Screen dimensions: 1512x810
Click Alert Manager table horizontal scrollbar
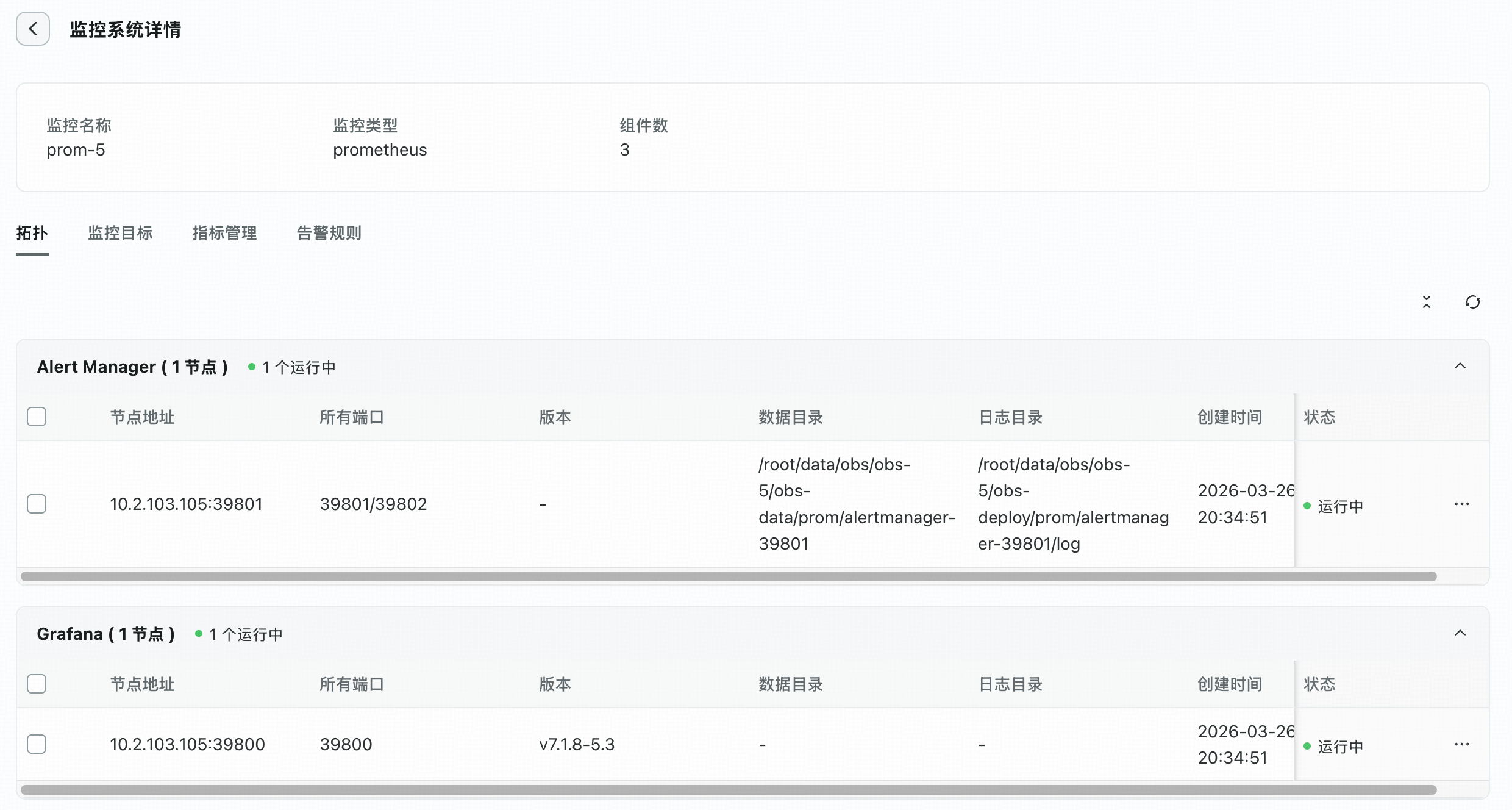pos(729,576)
